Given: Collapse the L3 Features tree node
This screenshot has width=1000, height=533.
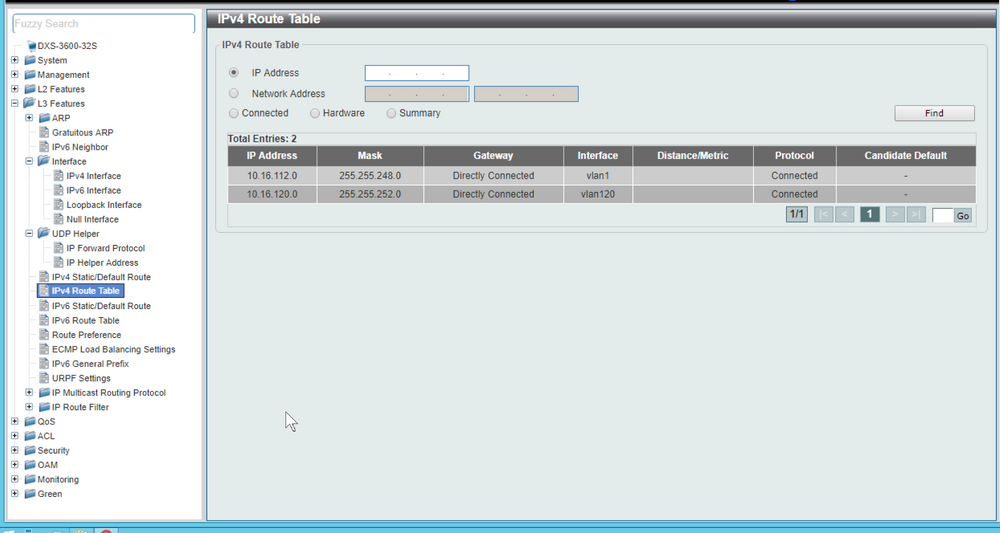Looking at the screenshot, I should point(15,103).
